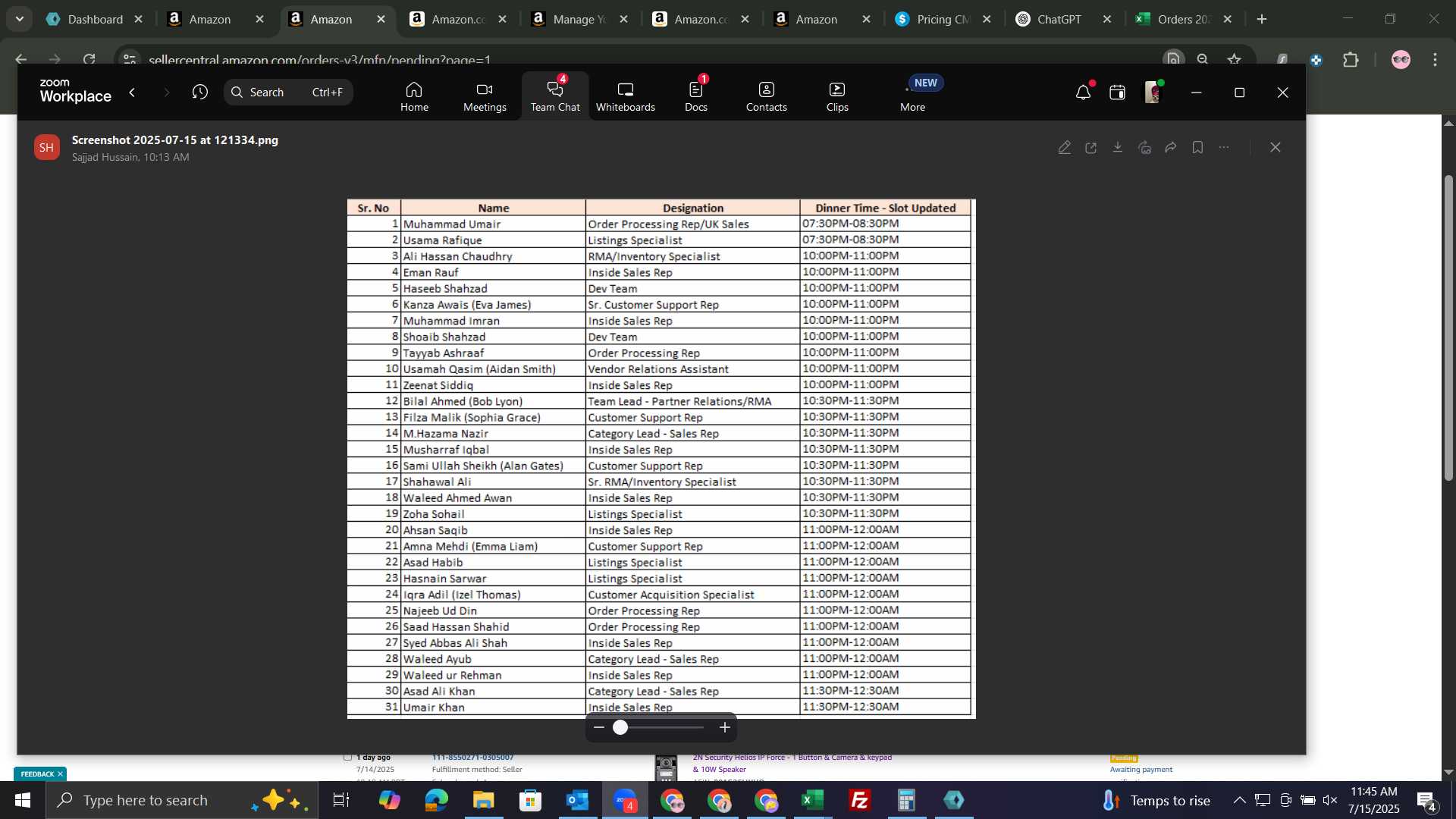Open the Zoom profile avatar menu
The width and height of the screenshot is (1456, 819).
1153,93
